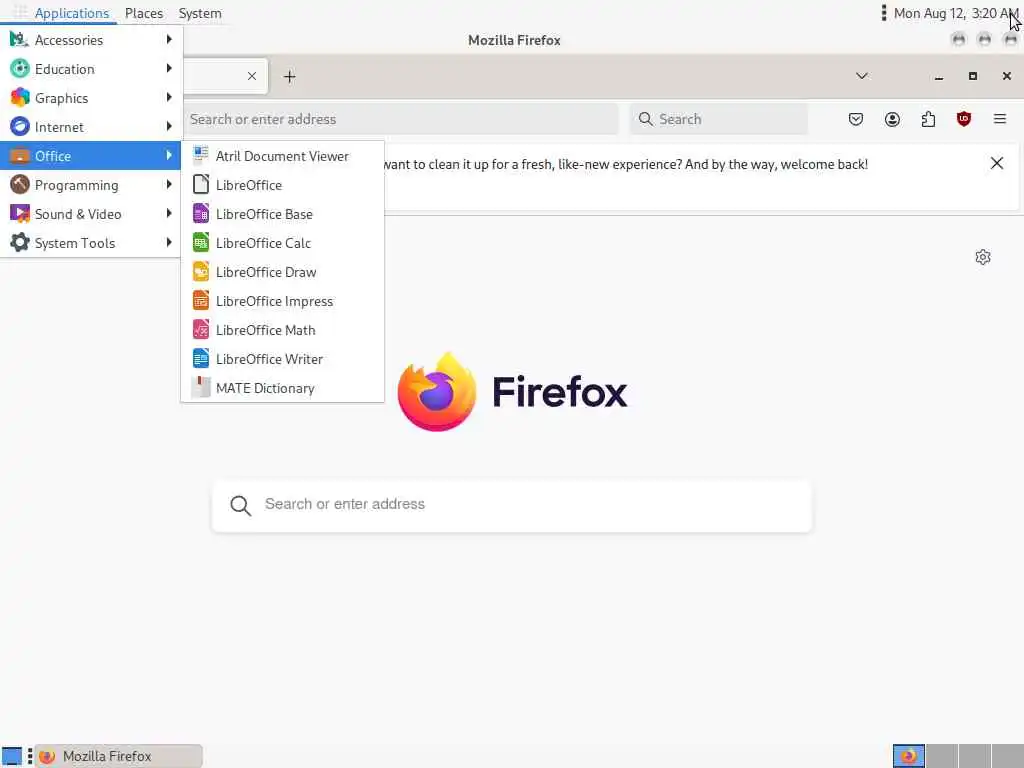Switch to the first workspace with Firefox

[x=908, y=756]
